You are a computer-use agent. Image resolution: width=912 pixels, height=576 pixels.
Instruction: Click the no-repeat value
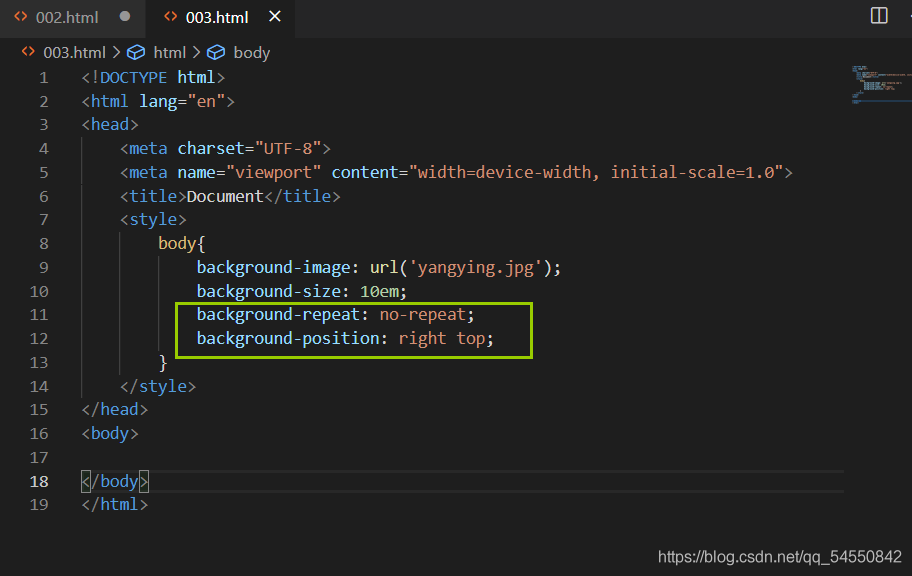423,315
